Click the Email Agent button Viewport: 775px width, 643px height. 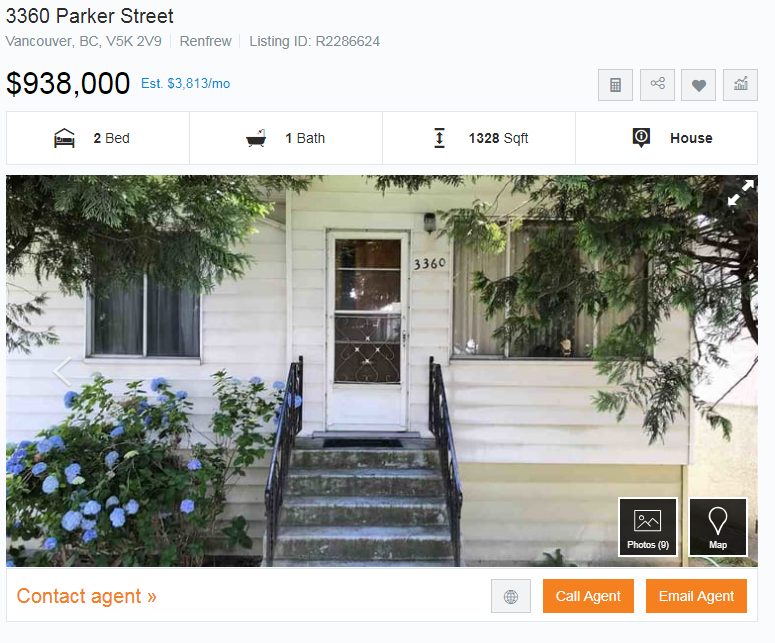click(696, 596)
